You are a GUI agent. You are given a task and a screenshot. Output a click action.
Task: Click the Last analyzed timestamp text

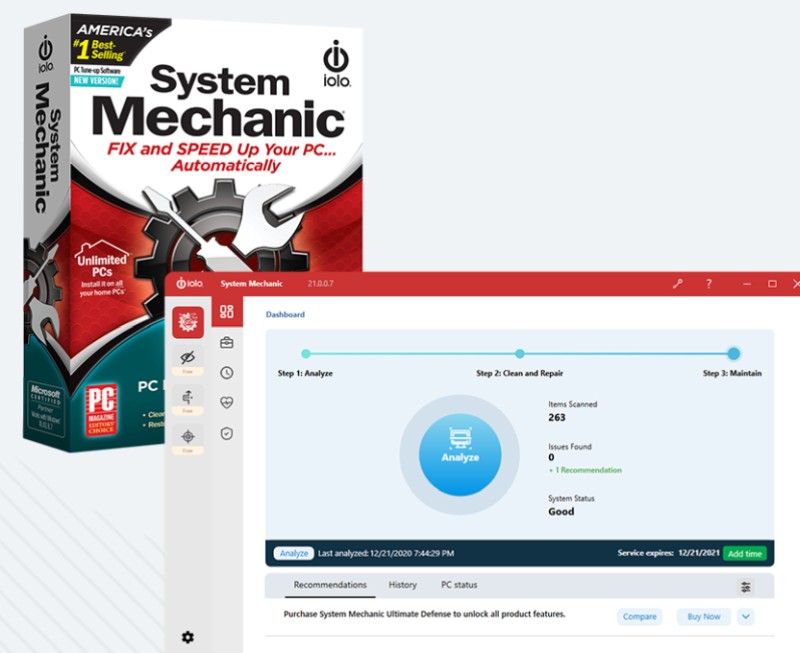(x=386, y=553)
